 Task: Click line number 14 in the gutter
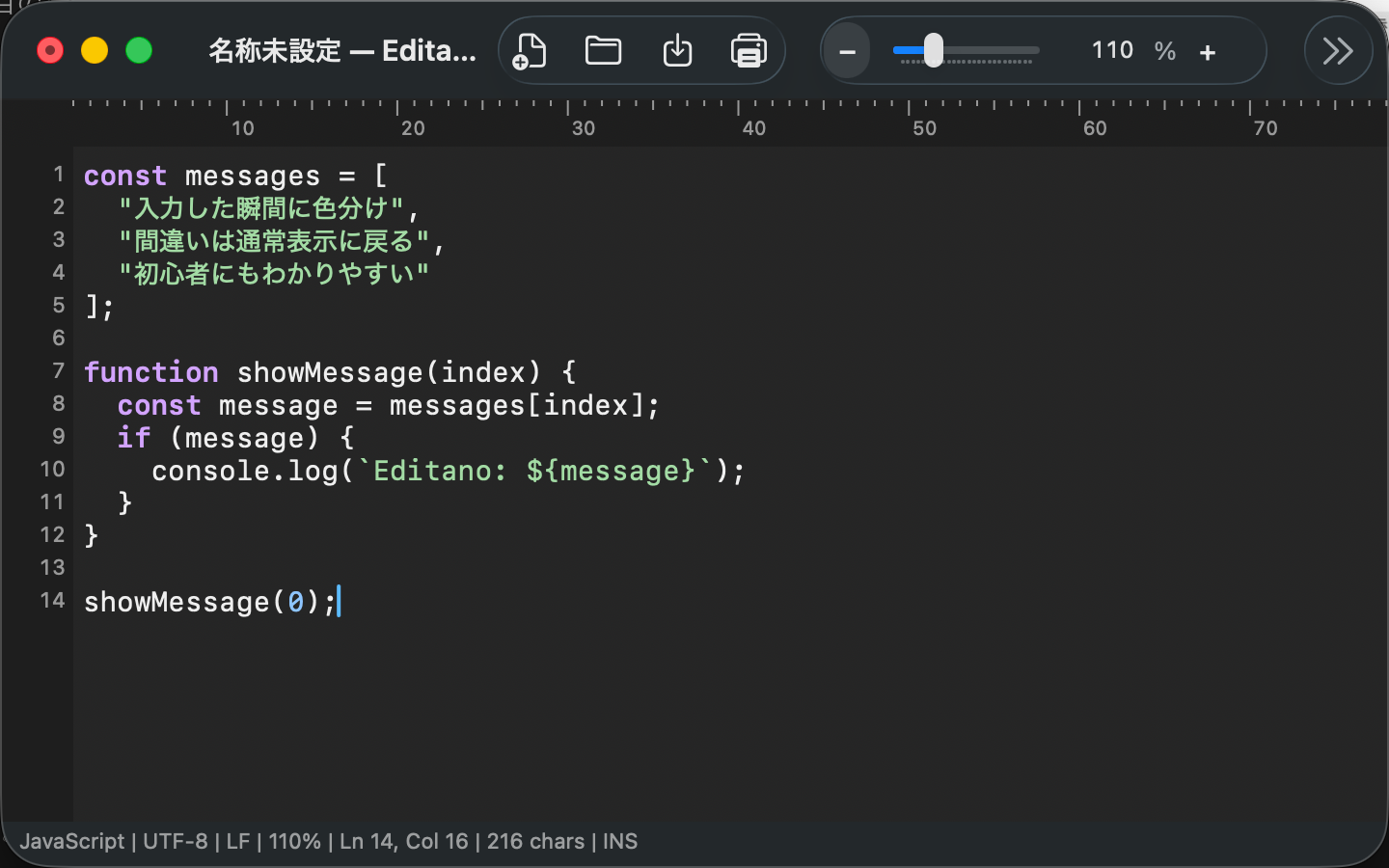(x=52, y=601)
